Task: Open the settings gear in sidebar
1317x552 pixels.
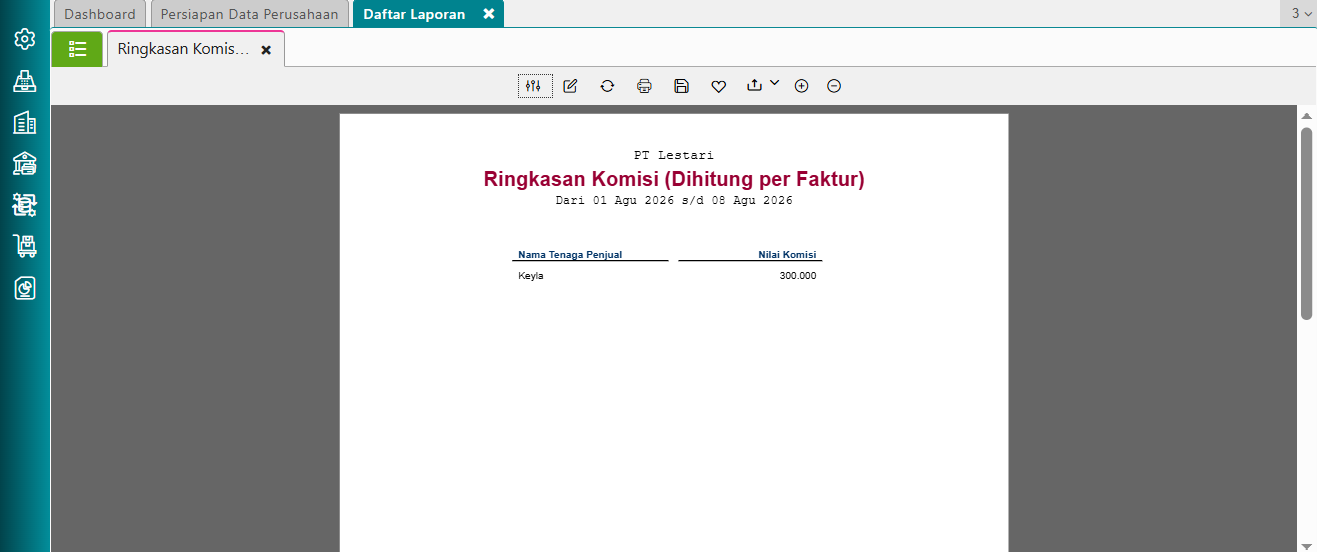Action: (25, 39)
